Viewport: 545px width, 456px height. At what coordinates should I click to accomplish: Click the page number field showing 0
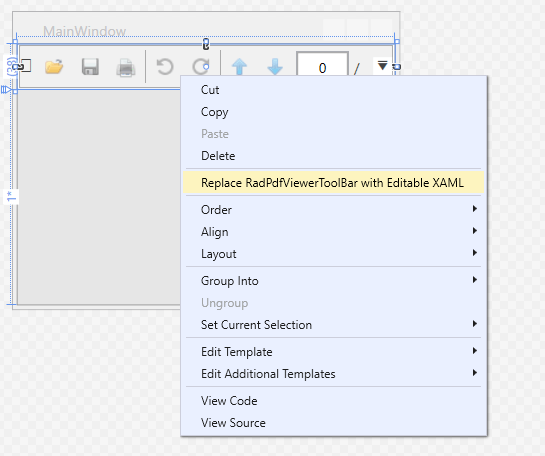[322, 65]
